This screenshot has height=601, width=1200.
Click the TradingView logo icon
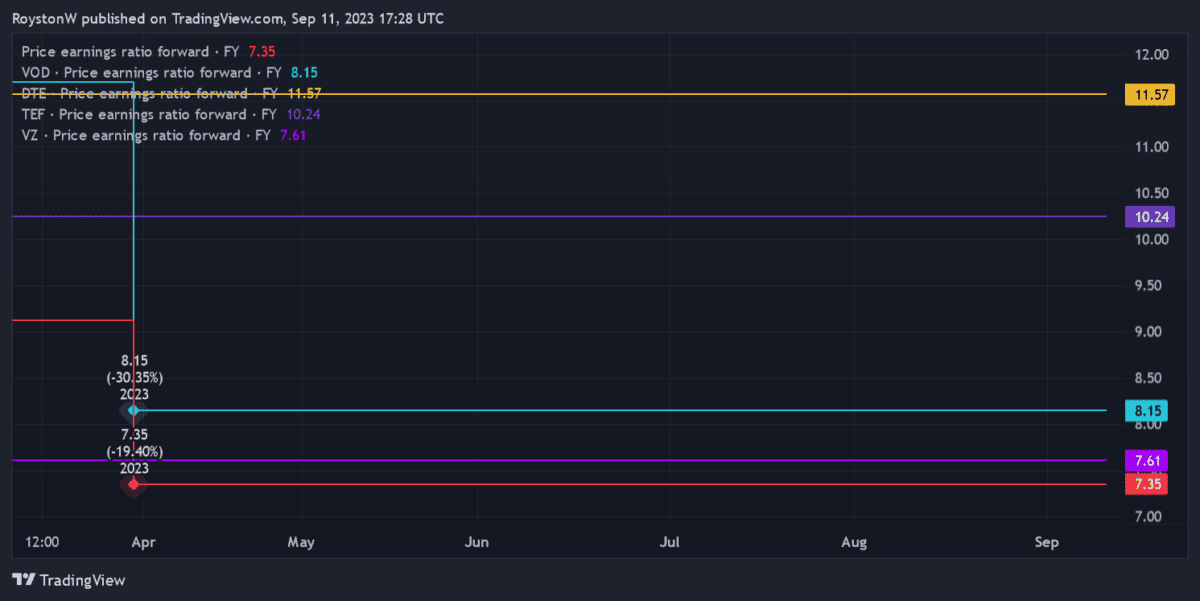point(24,580)
